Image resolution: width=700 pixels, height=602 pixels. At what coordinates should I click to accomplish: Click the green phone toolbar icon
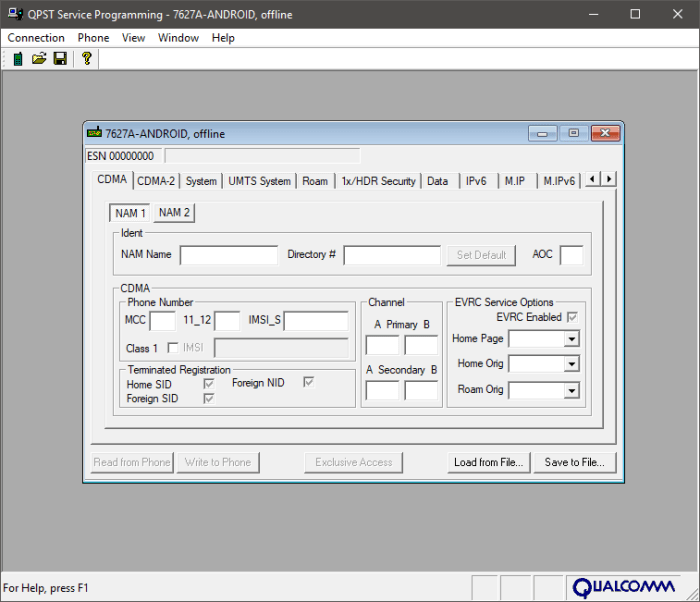[x=18, y=59]
